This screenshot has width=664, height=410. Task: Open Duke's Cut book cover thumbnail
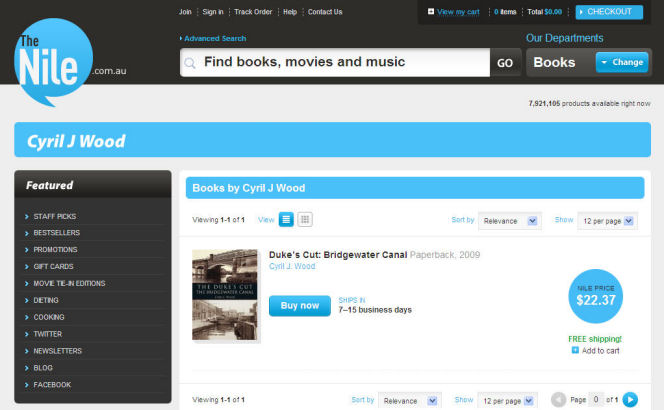[x=225, y=295]
